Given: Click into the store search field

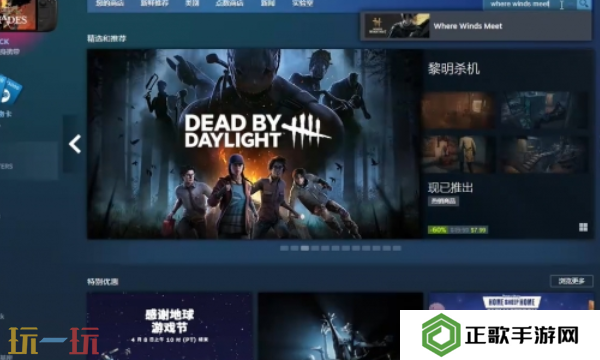Looking at the screenshot, I should [x=529, y=4].
